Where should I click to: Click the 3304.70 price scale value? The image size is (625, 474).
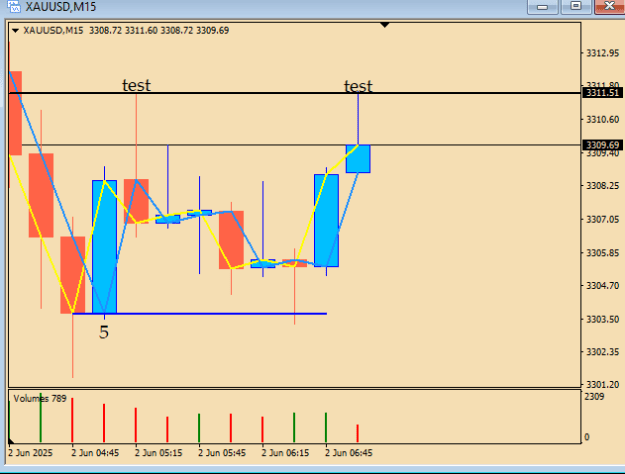click(602, 286)
